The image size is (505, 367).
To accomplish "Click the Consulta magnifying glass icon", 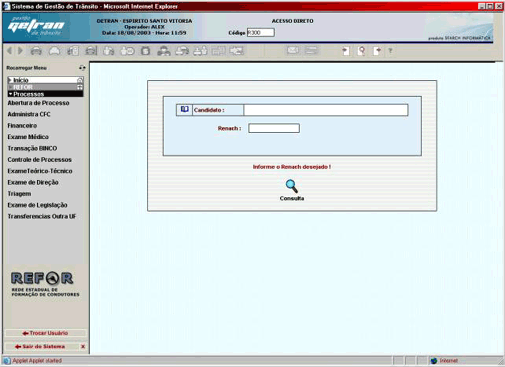I will pyautogui.click(x=292, y=186).
